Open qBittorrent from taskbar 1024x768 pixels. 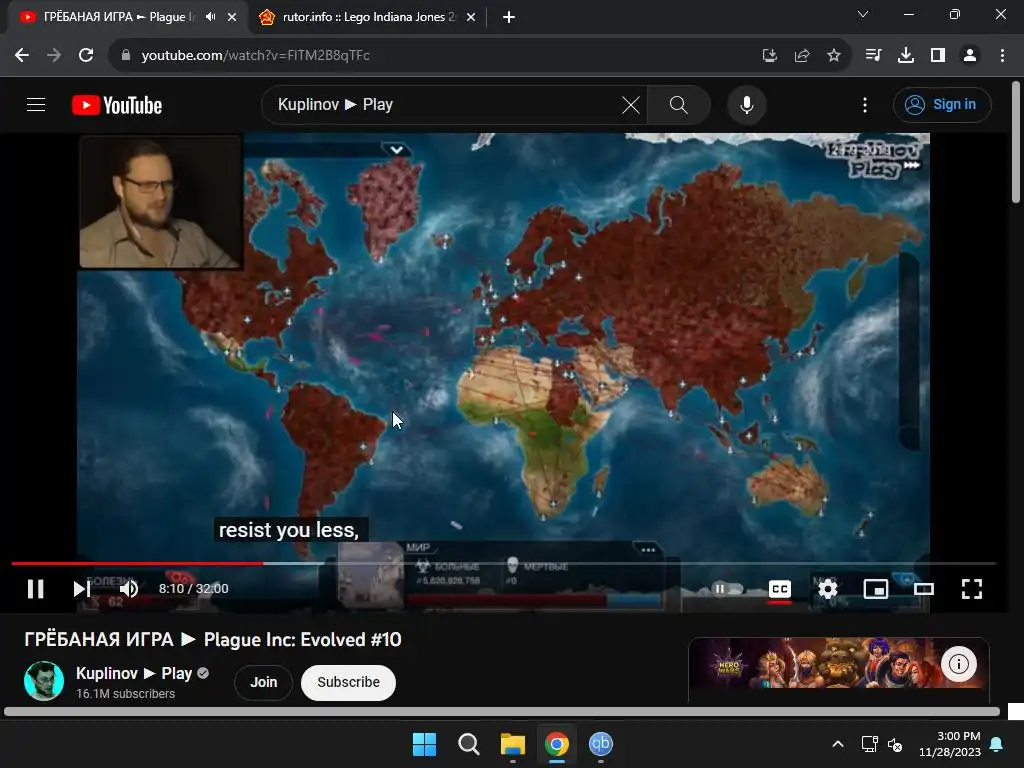pos(601,744)
